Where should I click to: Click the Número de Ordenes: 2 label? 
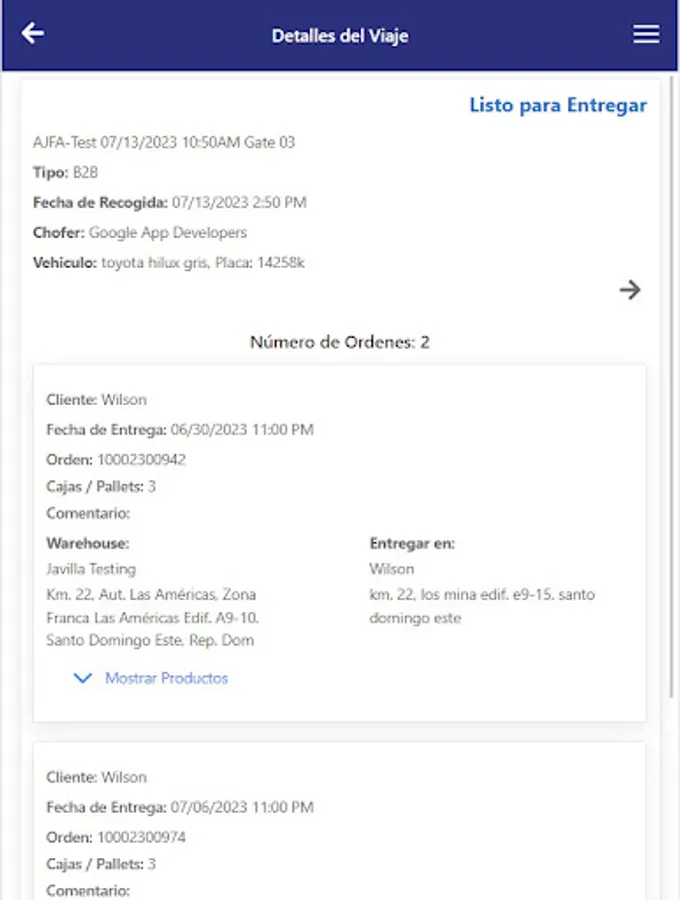(340, 342)
